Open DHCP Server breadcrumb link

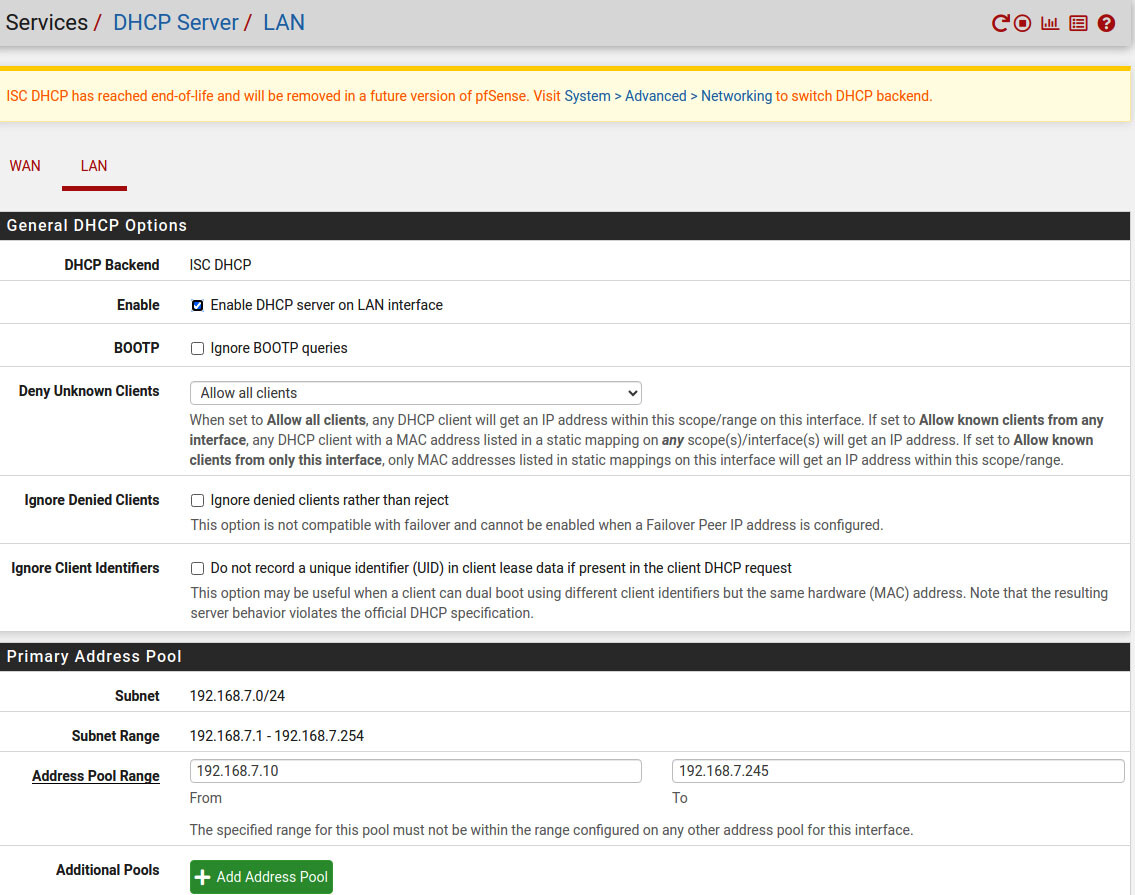tap(176, 22)
